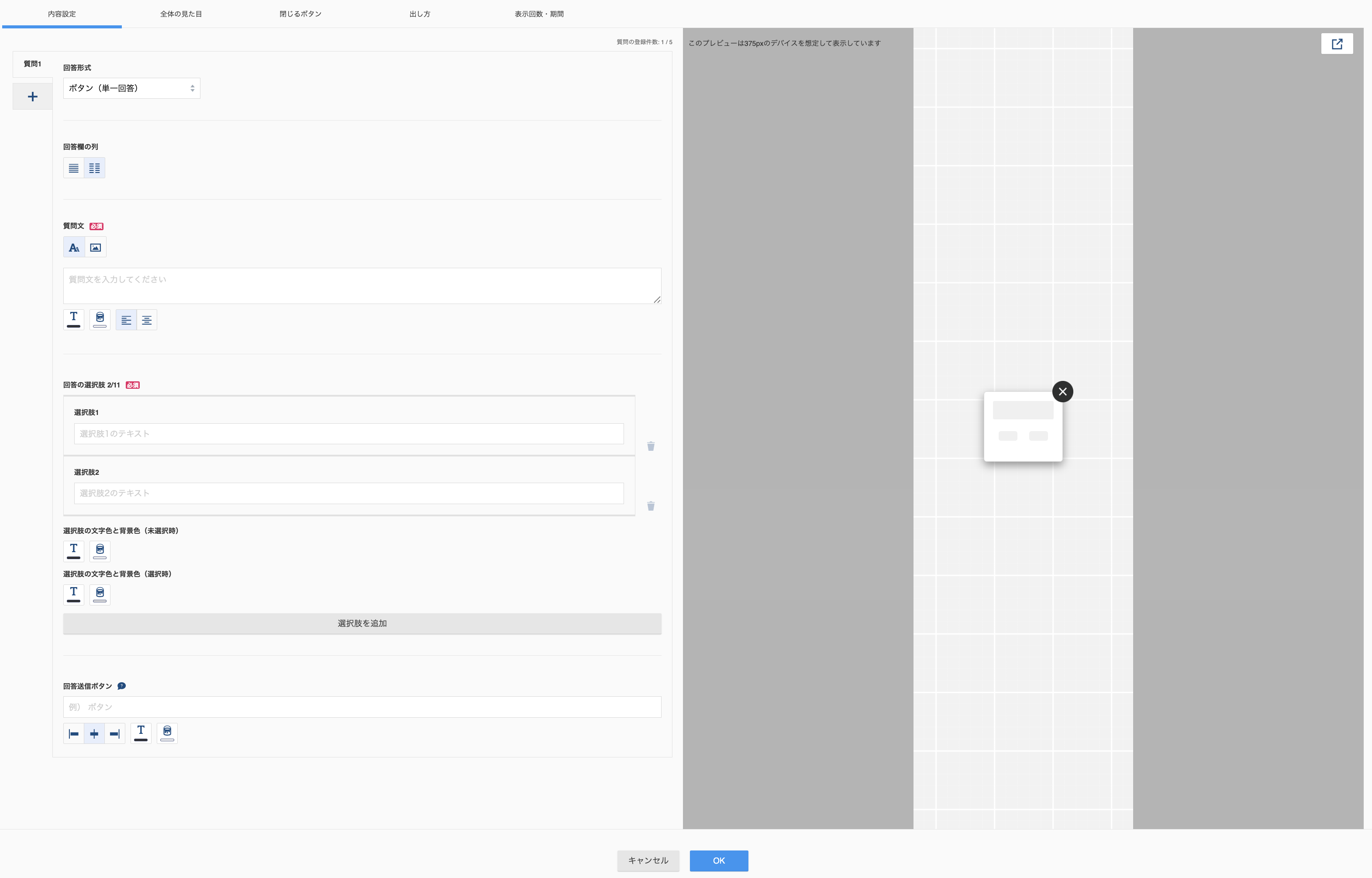Focus the 選択肢1 text input field
1372x878 pixels.
pyautogui.click(x=349, y=433)
